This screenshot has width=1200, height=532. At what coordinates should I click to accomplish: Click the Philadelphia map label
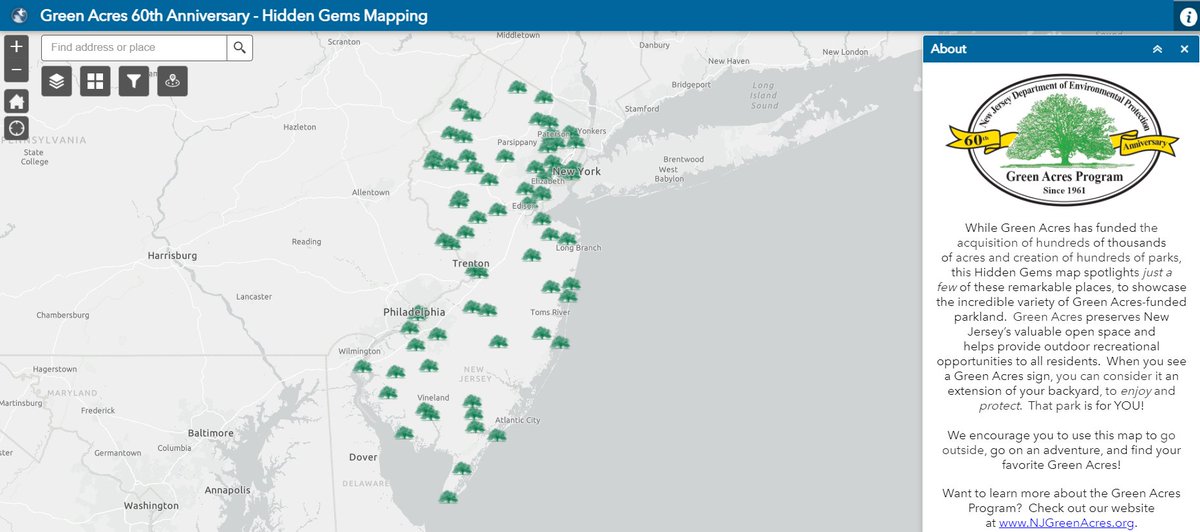tap(414, 313)
